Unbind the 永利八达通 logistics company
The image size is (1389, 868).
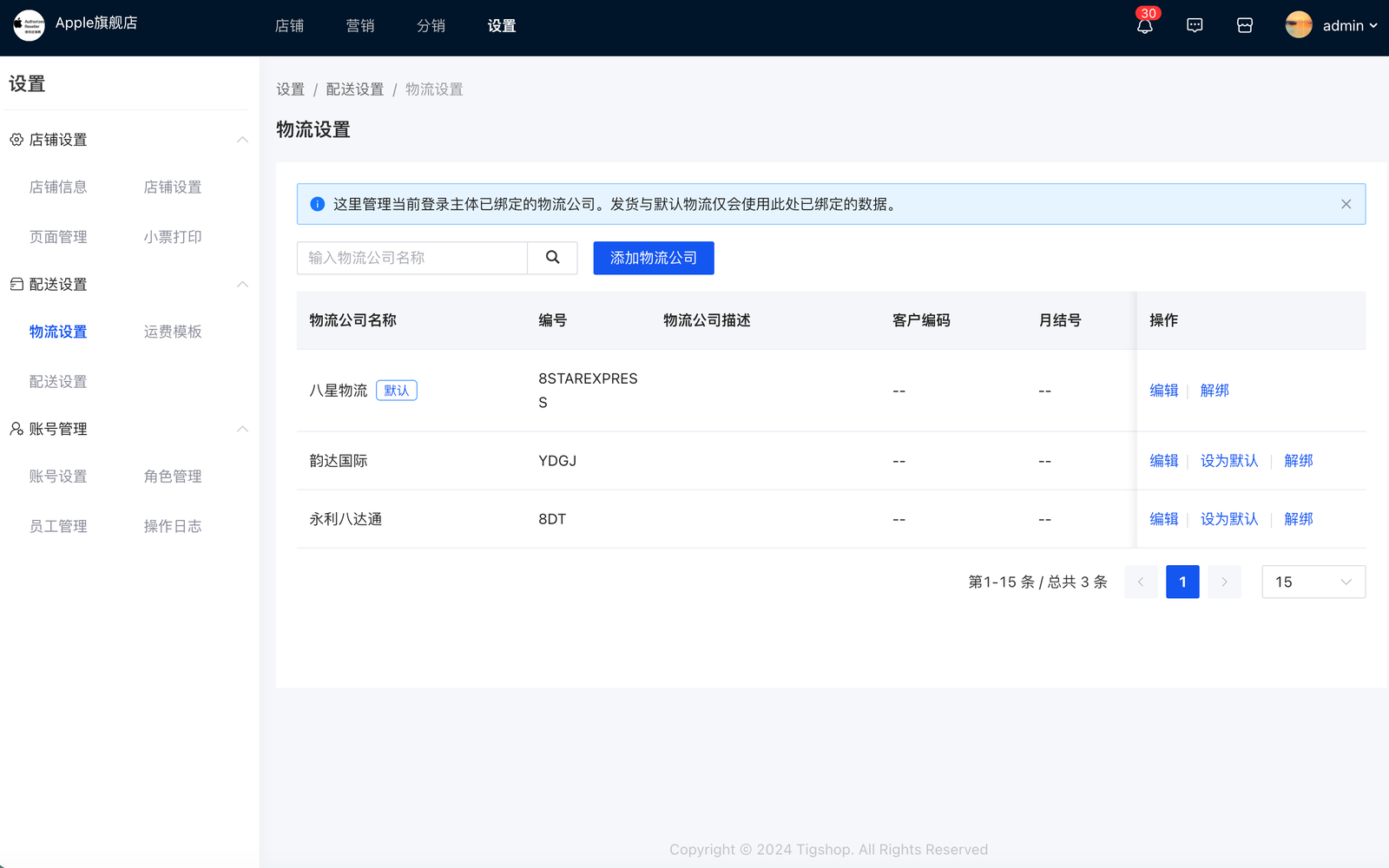coord(1298,519)
